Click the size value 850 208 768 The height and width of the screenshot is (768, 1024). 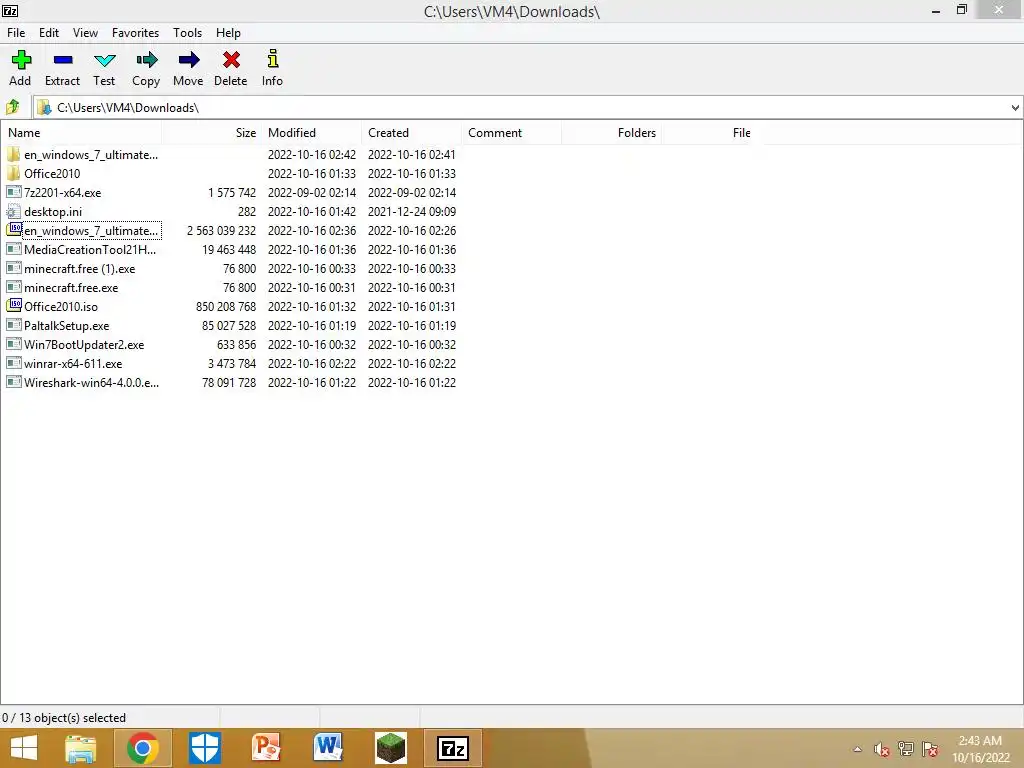point(226,306)
